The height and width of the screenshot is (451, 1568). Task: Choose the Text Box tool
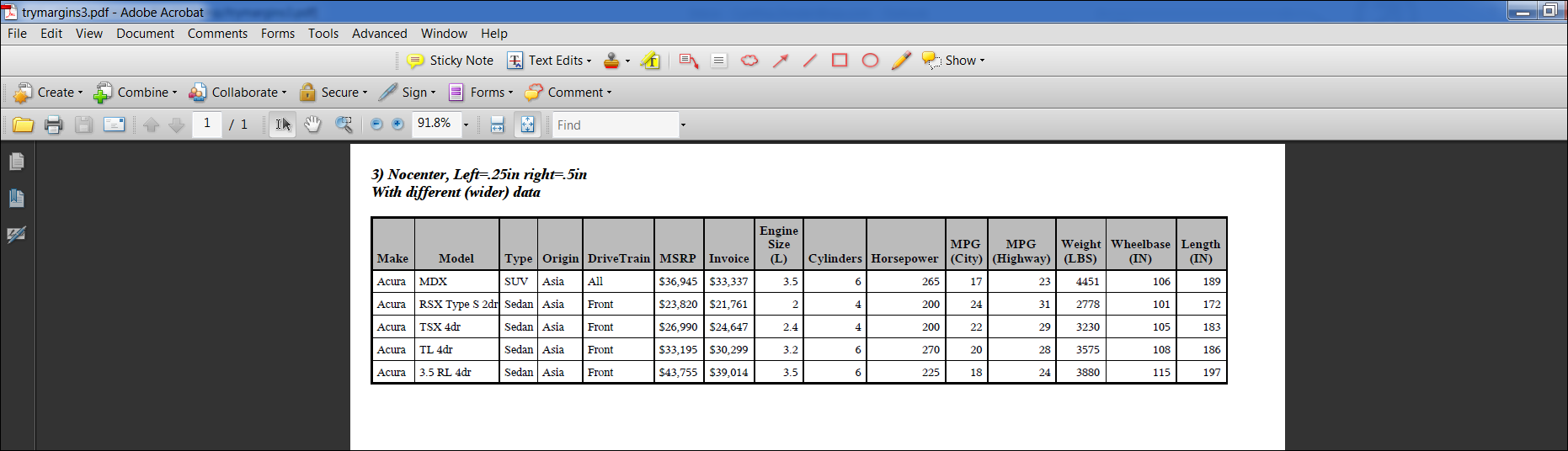coord(718,61)
